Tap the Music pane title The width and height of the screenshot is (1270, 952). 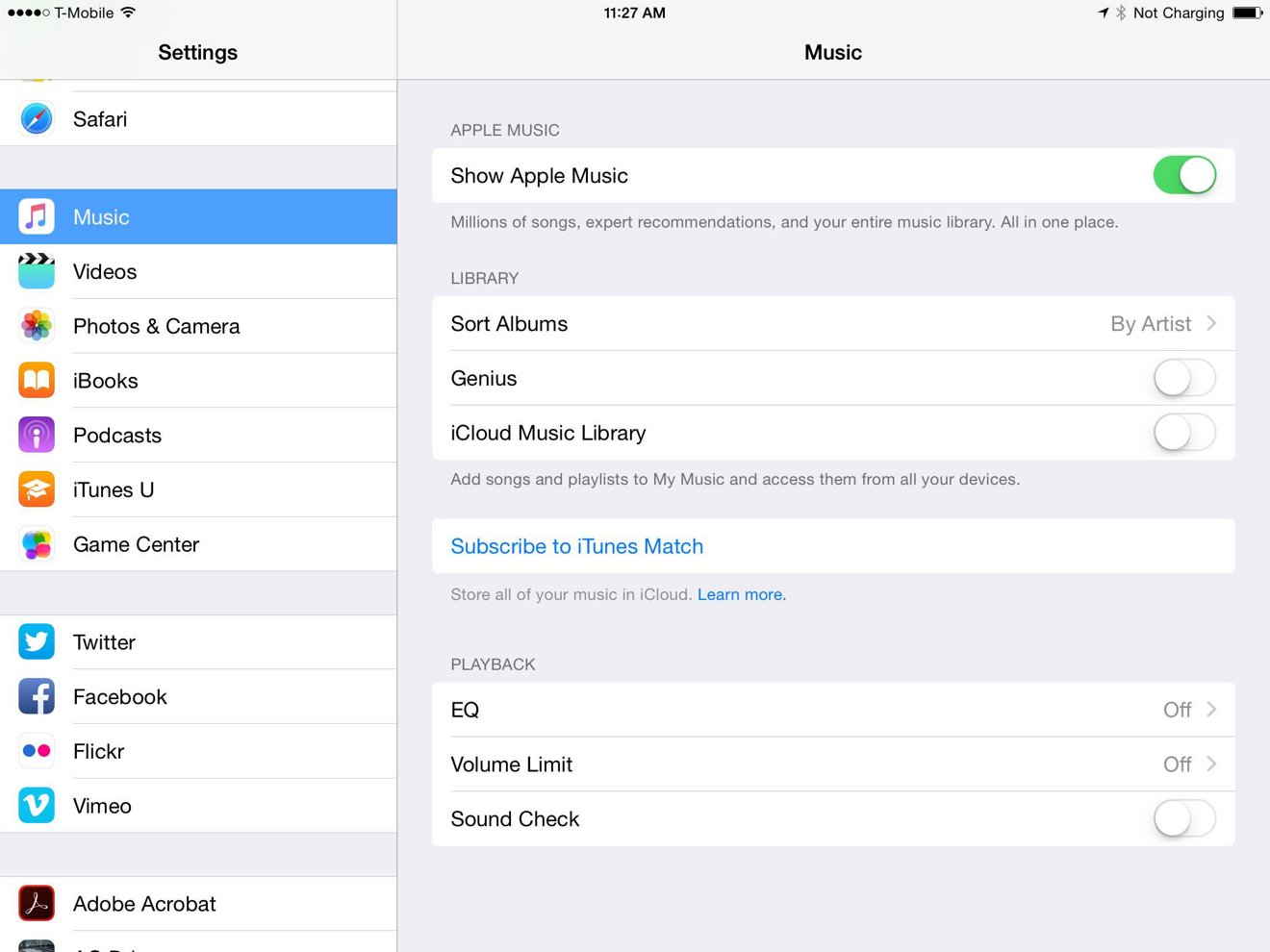tap(833, 52)
